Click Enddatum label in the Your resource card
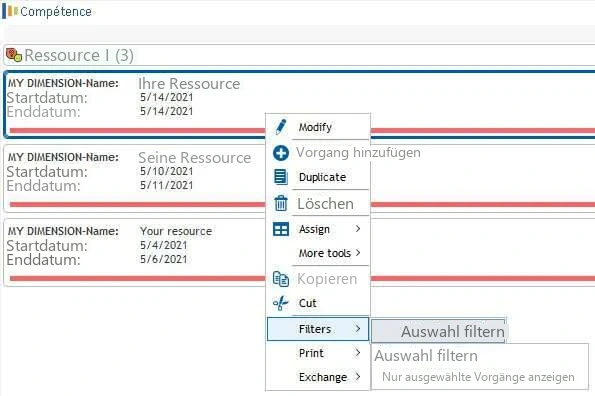 [x=43, y=260]
